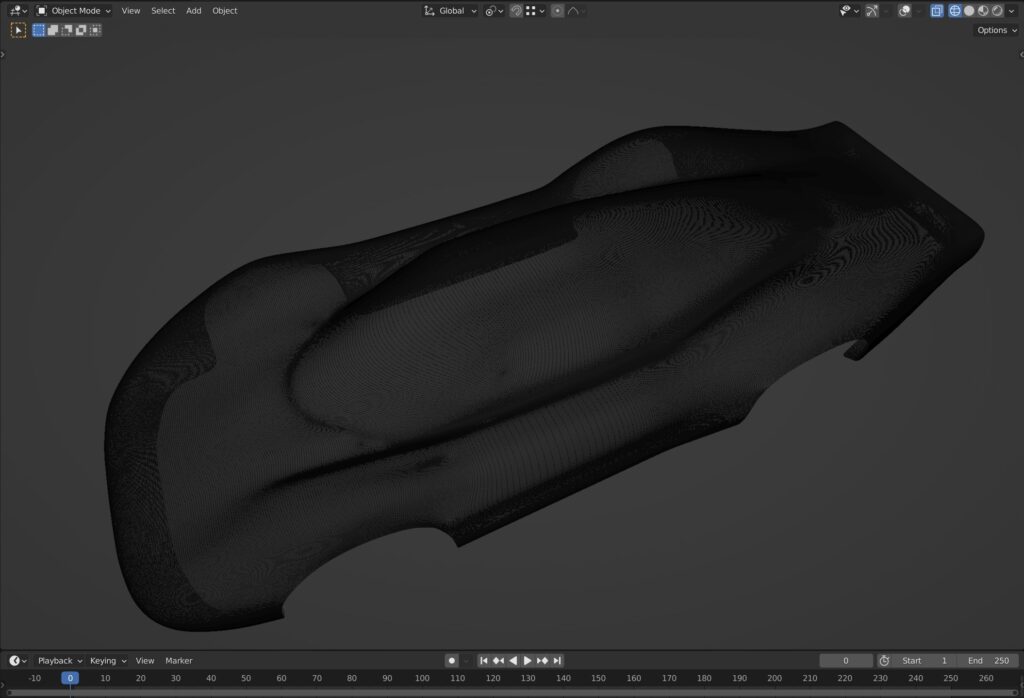This screenshot has height=698, width=1024.
Task: Click the Tweak select tool icon
Action: 18,29
